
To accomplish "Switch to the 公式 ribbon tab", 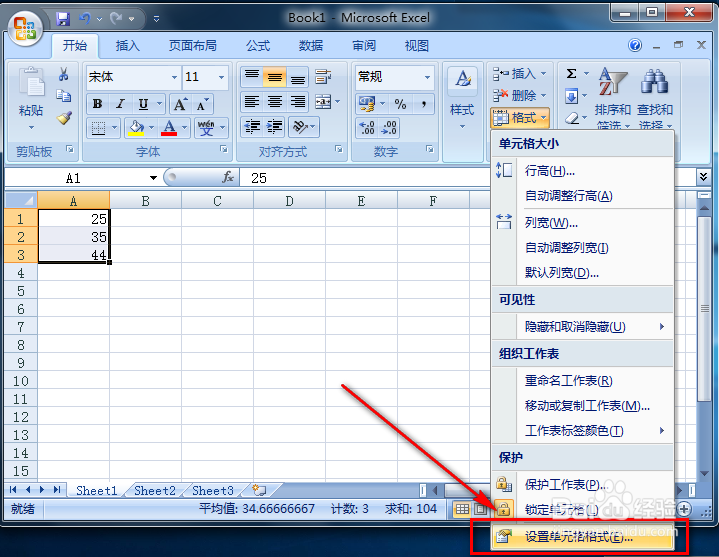I will click(x=258, y=45).
